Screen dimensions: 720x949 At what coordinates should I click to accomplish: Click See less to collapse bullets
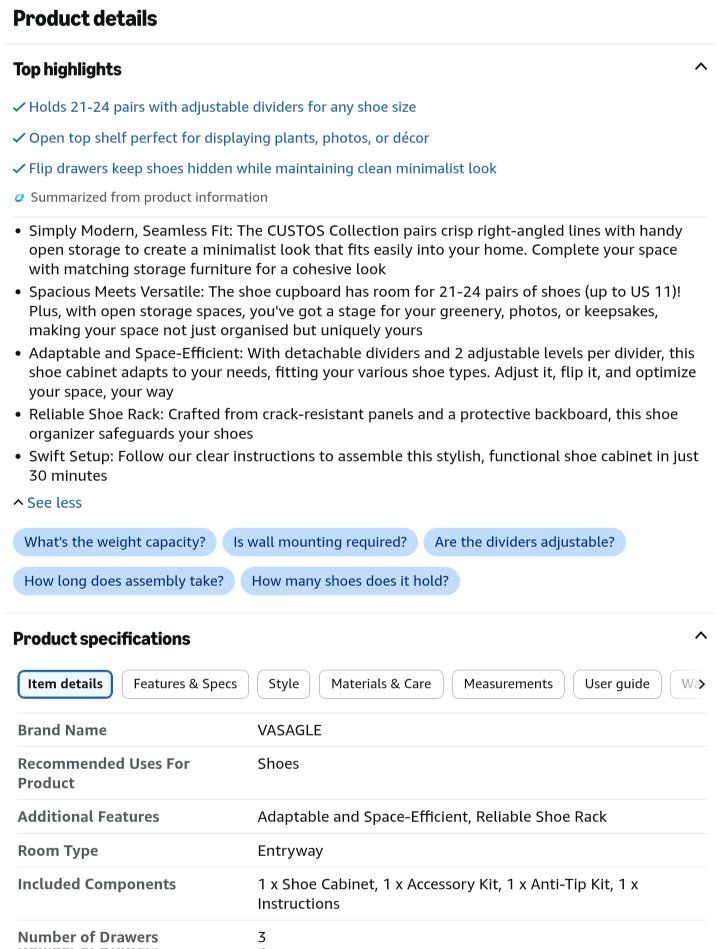point(47,503)
